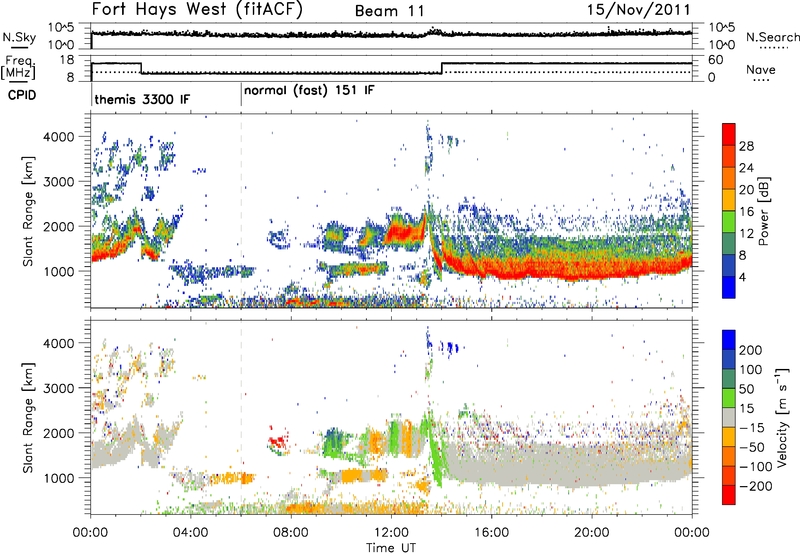Select the '-200' tick on Velocity colorbar

(756, 486)
